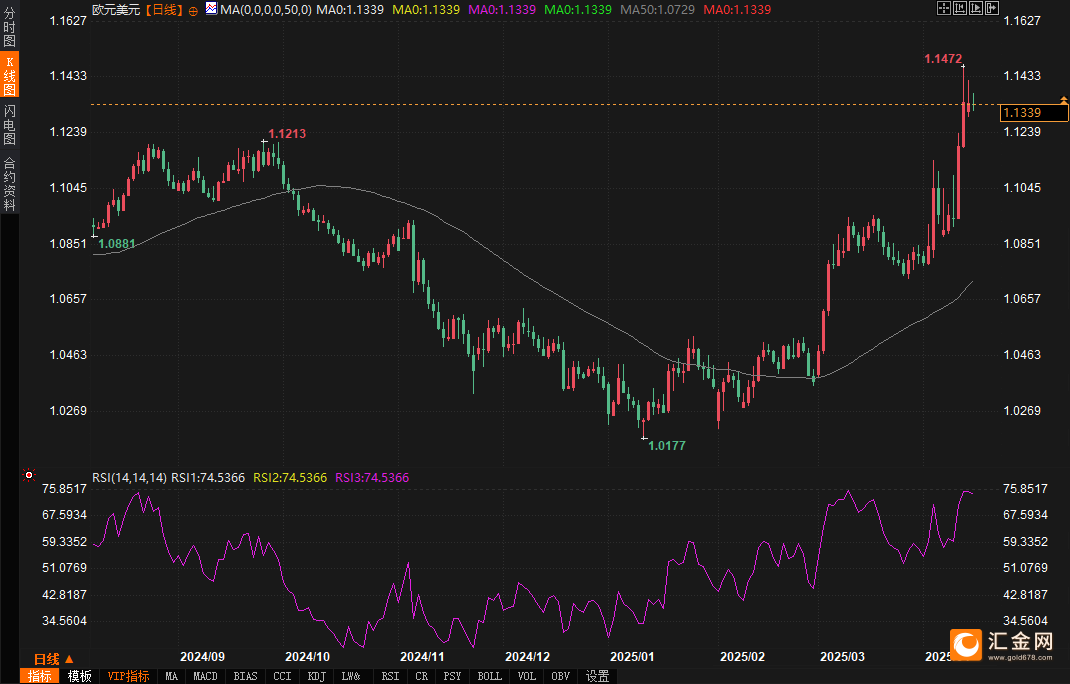Click the magenta RSI3:74.5366 legend value
This screenshot has width=1070, height=684.
point(372,478)
